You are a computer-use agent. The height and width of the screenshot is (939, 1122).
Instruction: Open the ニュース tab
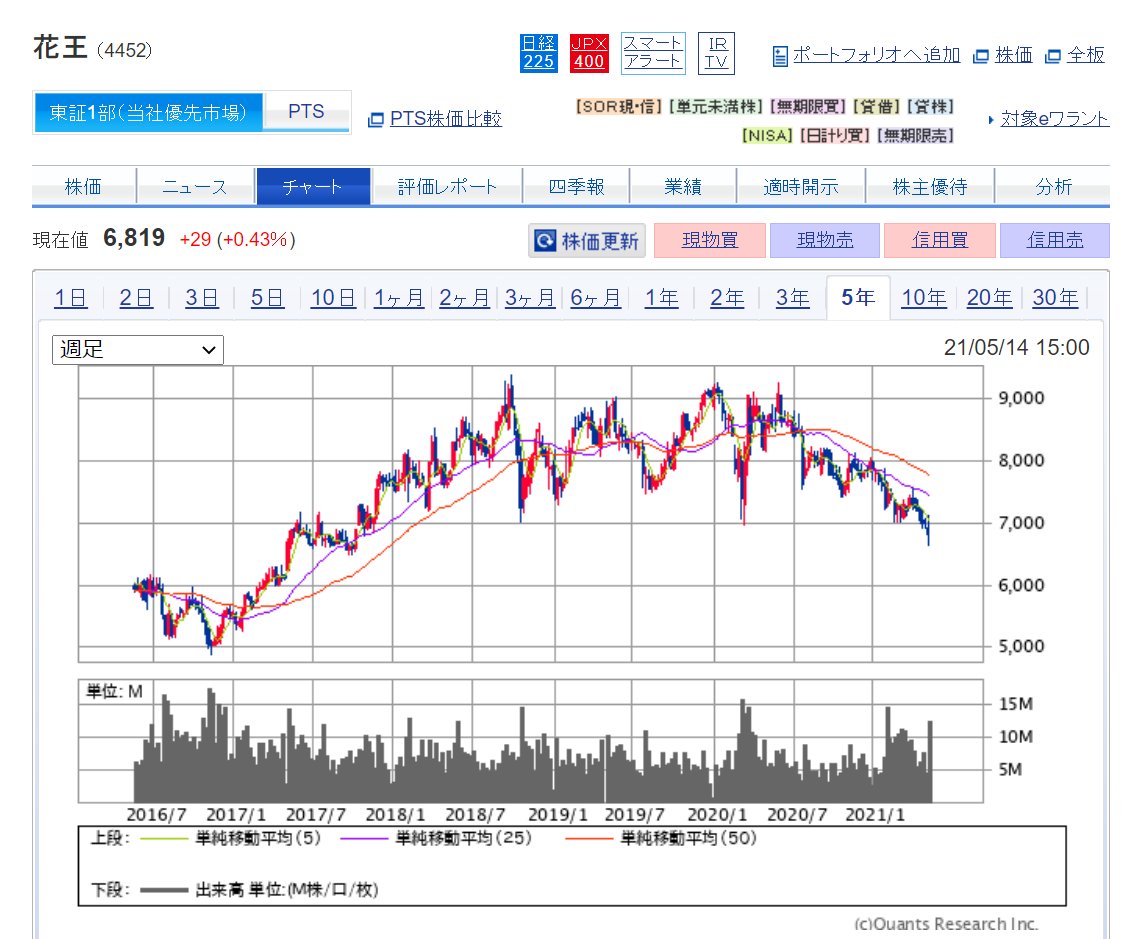click(195, 187)
